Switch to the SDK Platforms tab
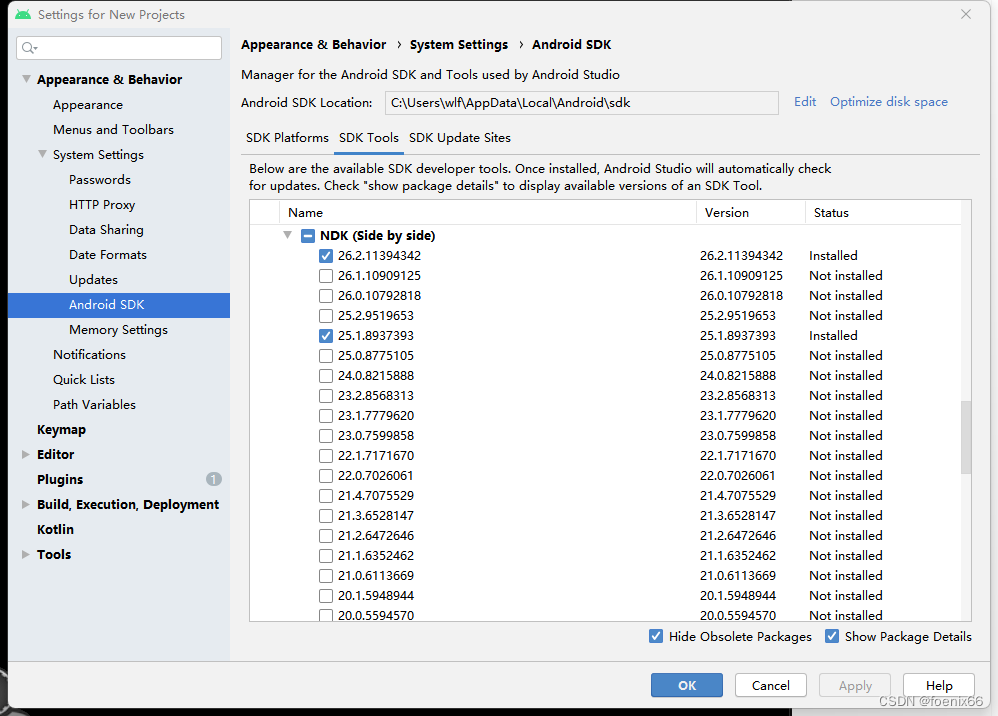Screen dimensions: 998x716 point(287,138)
